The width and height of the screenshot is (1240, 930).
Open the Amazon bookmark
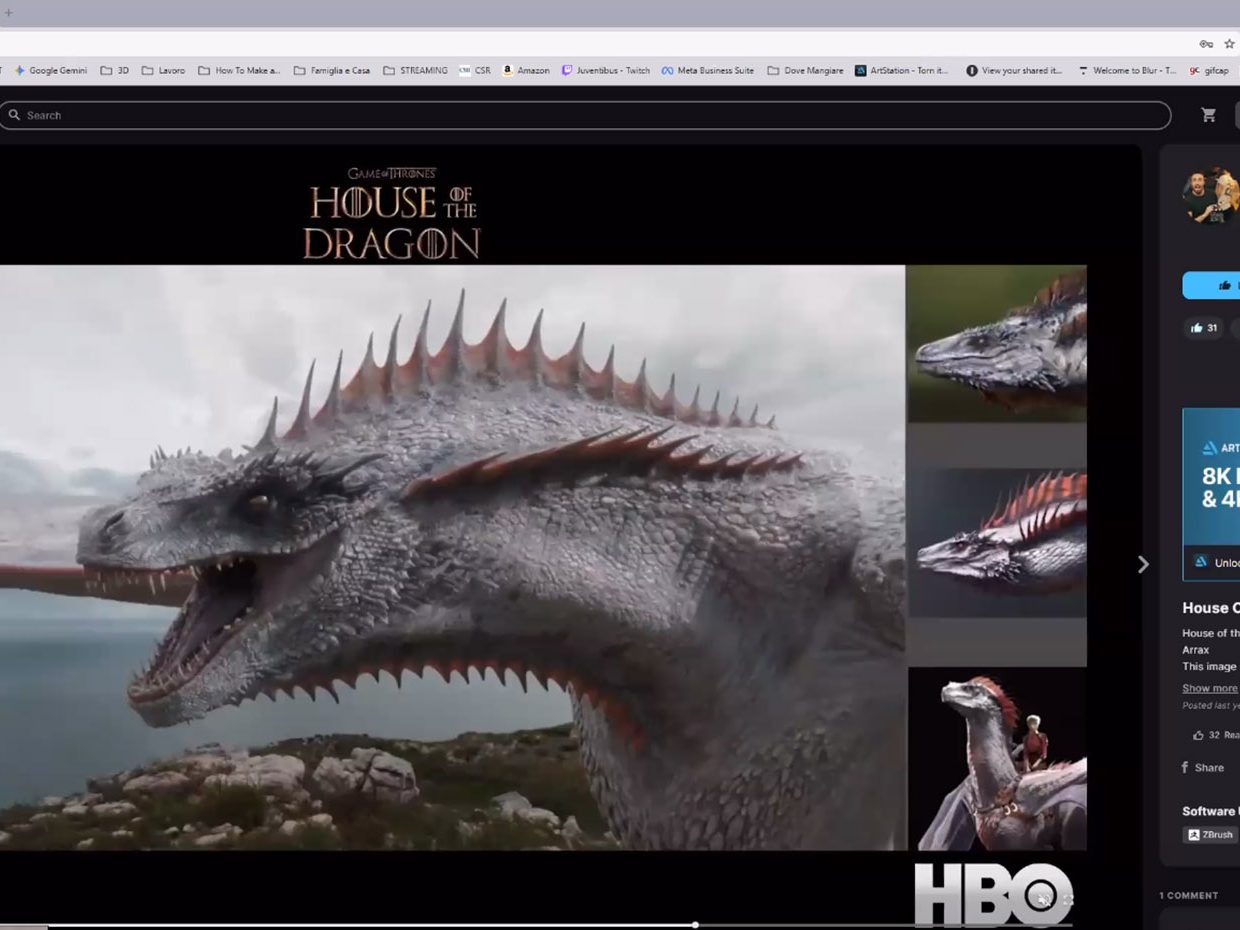526,71
